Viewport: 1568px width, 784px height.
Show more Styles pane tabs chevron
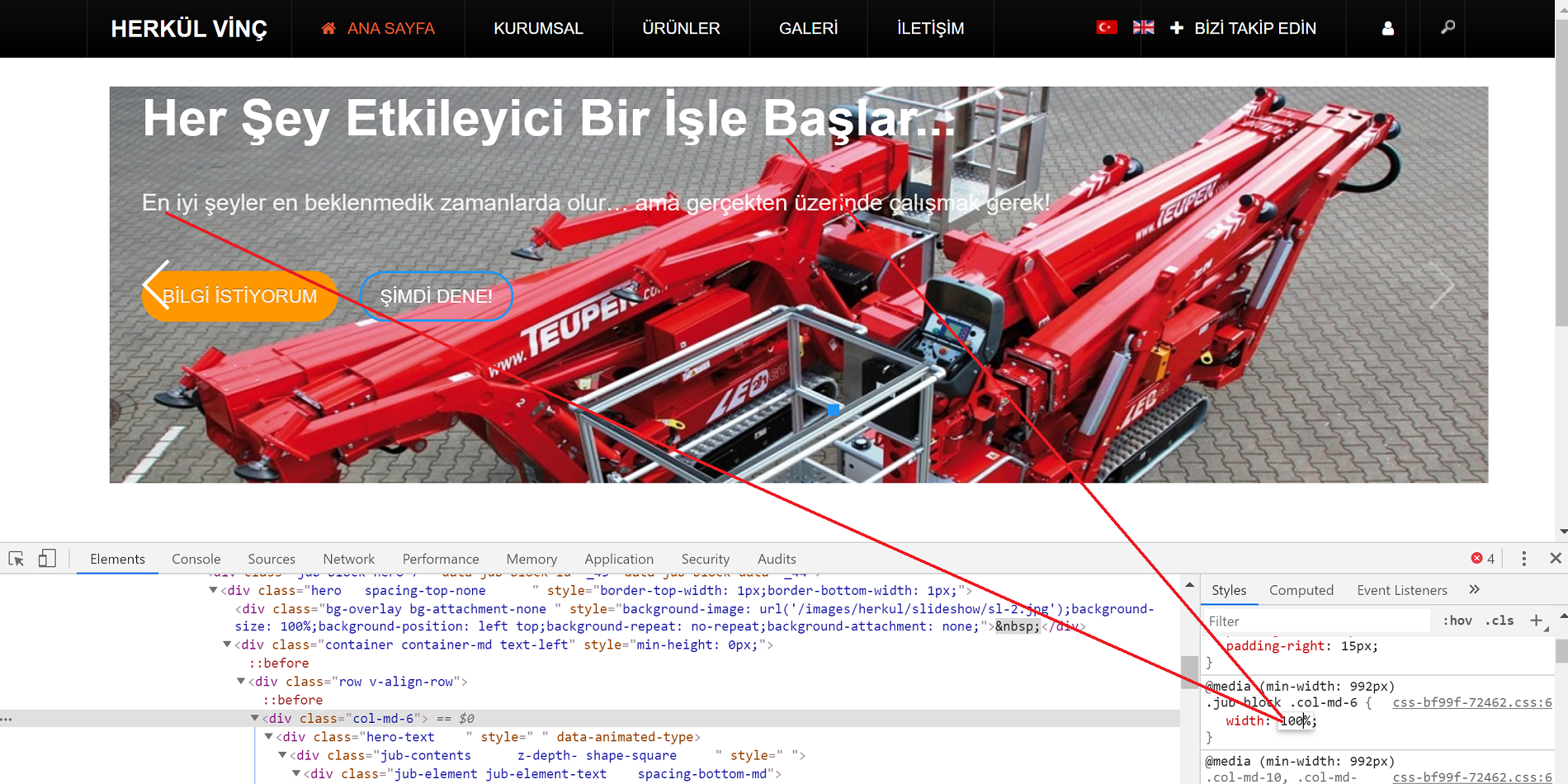[x=1474, y=589]
